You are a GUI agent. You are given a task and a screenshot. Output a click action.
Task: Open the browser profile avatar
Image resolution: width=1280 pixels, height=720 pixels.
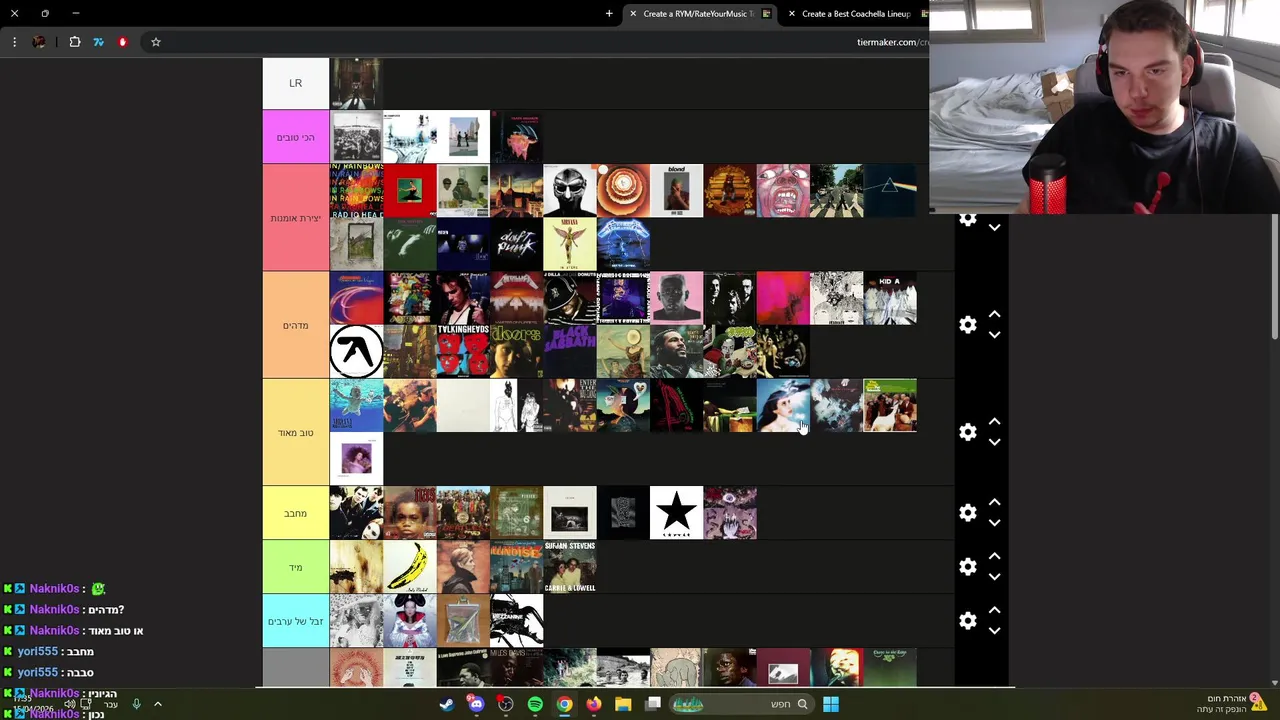tap(39, 42)
